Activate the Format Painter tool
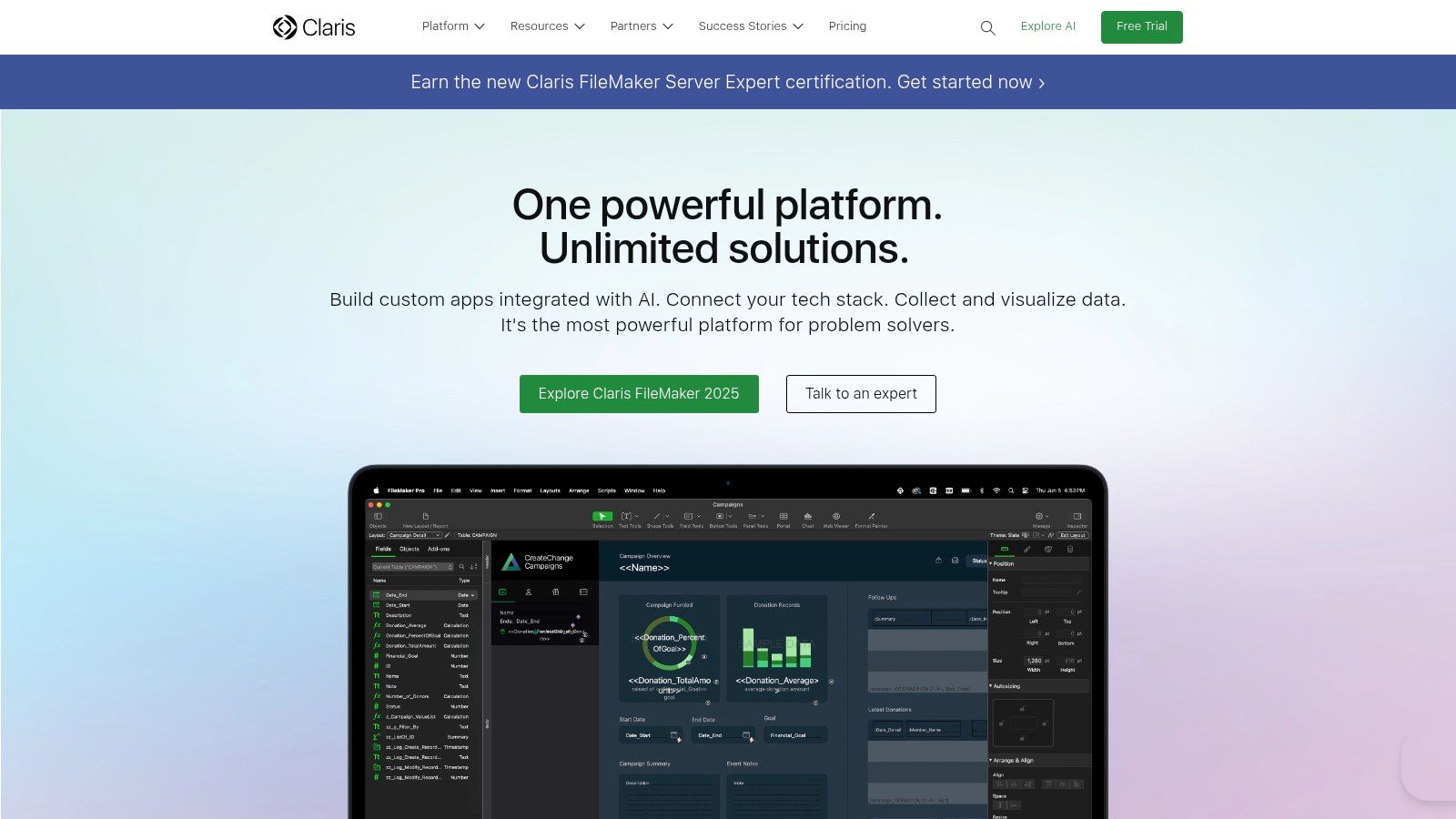The image size is (1456, 819). tap(871, 516)
